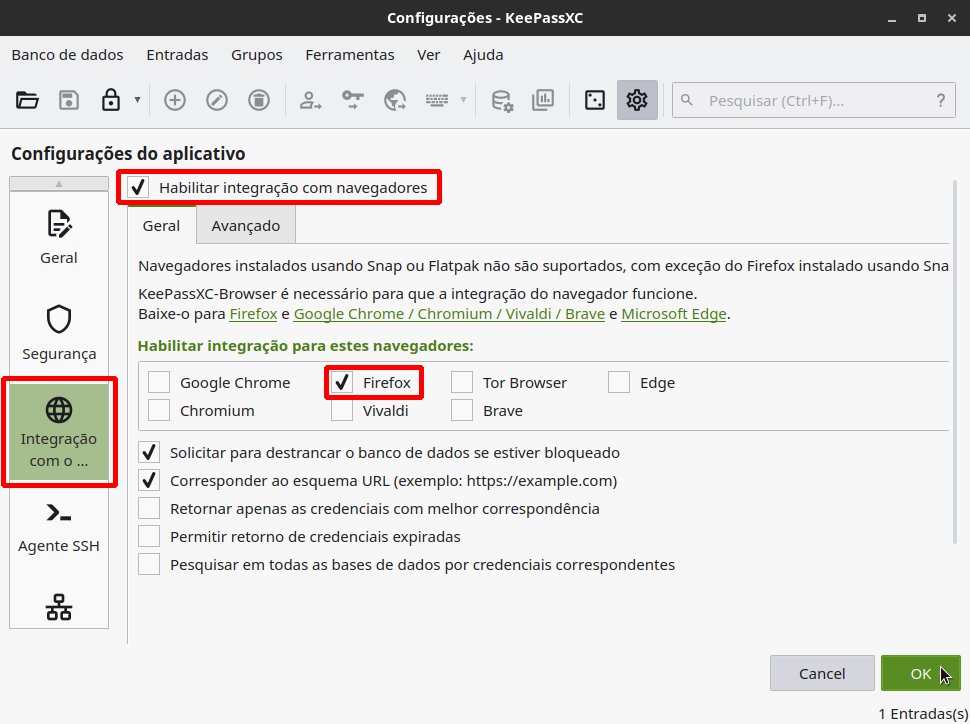Select Geral category in settings sidebar
This screenshot has height=724, width=970.
(x=59, y=238)
